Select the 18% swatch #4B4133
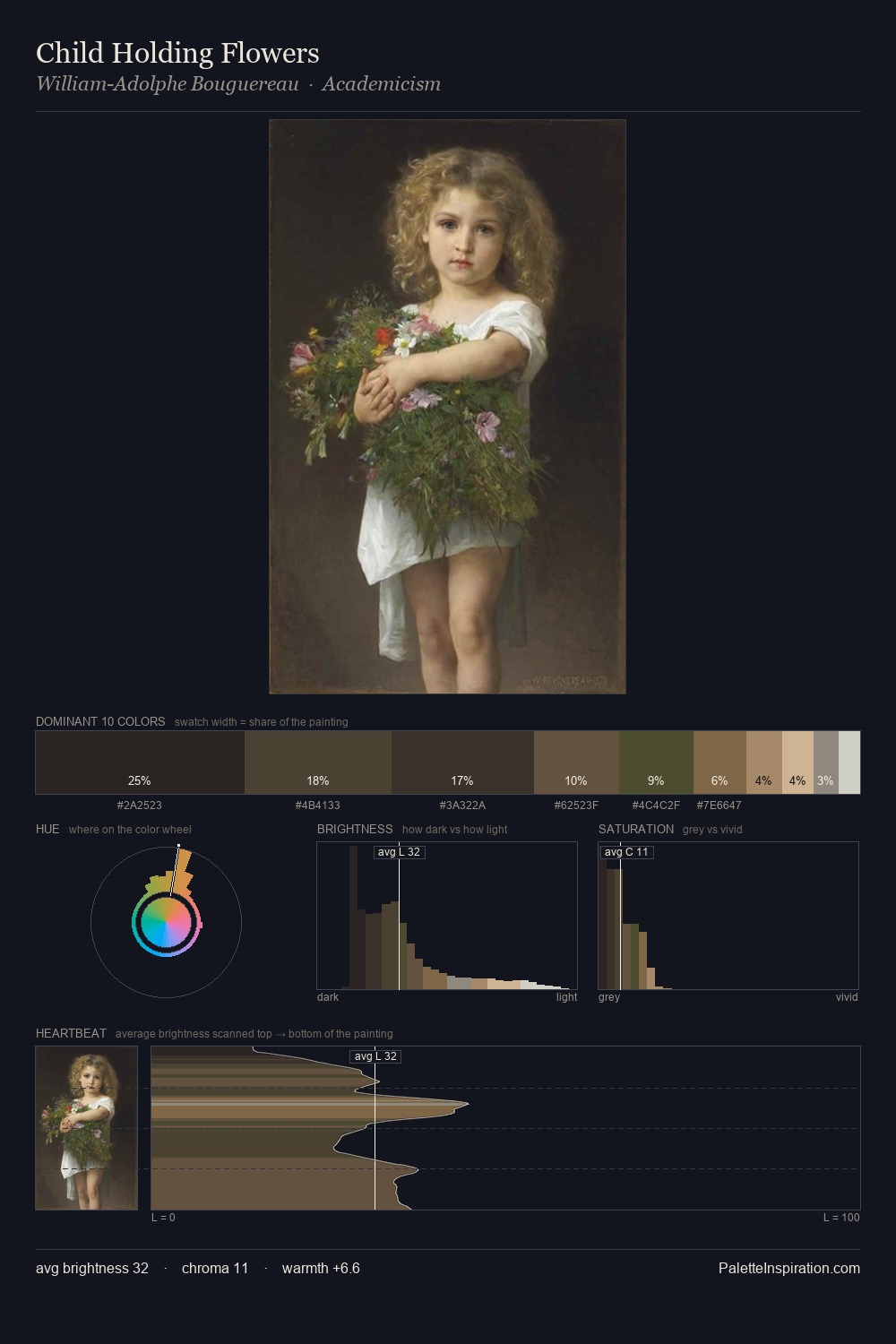This screenshot has width=896, height=1344. [x=318, y=762]
